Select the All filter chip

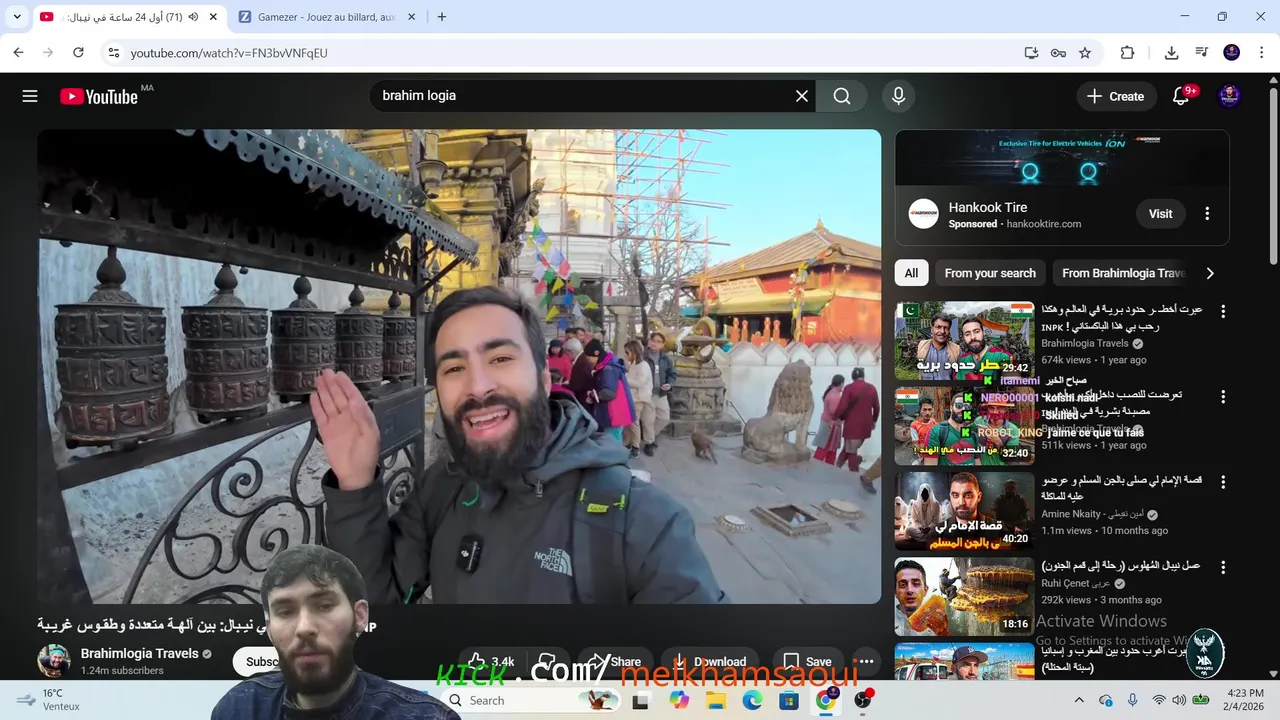point(911,273)
